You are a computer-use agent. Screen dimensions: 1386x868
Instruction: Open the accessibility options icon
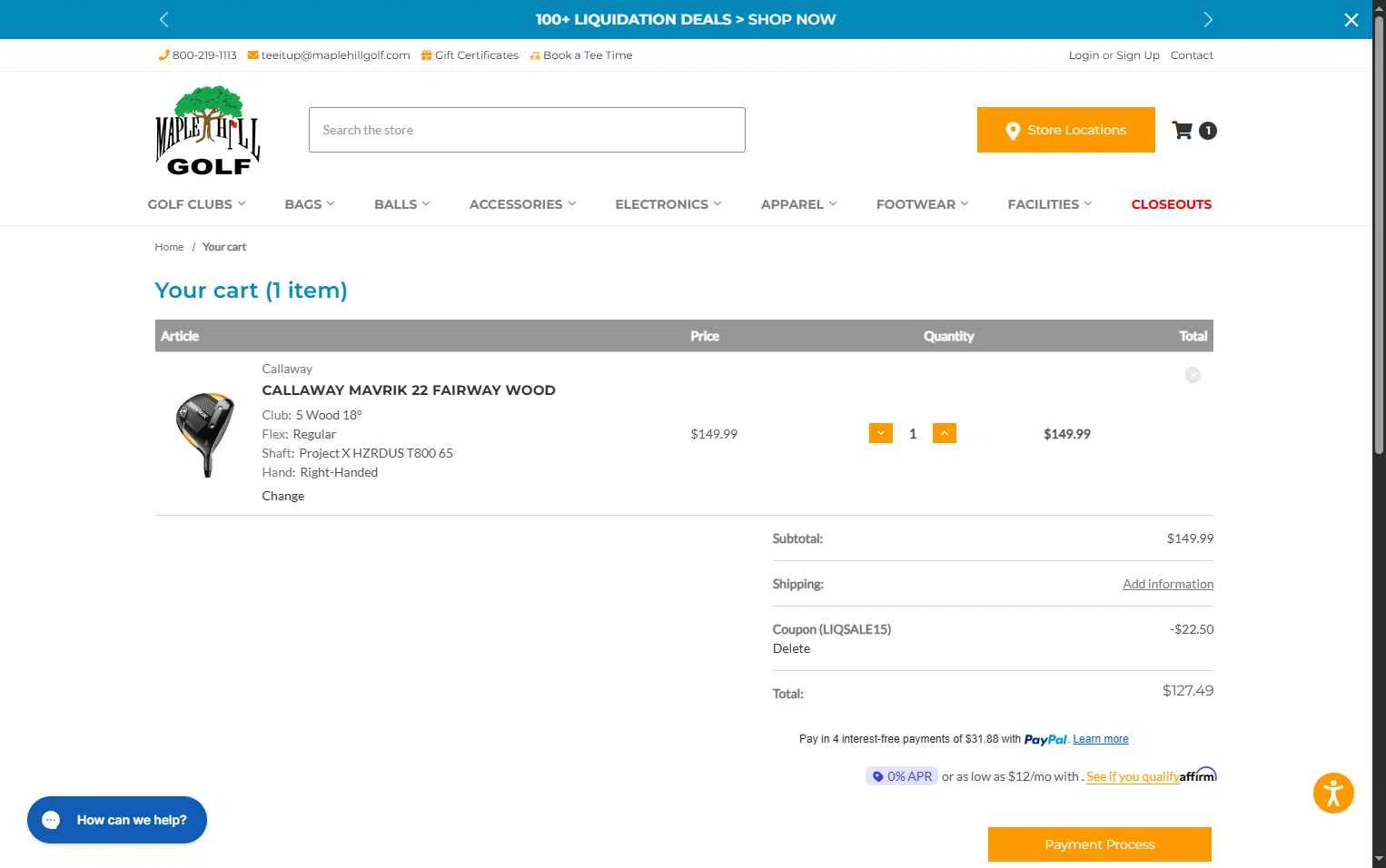[1333, 793]
